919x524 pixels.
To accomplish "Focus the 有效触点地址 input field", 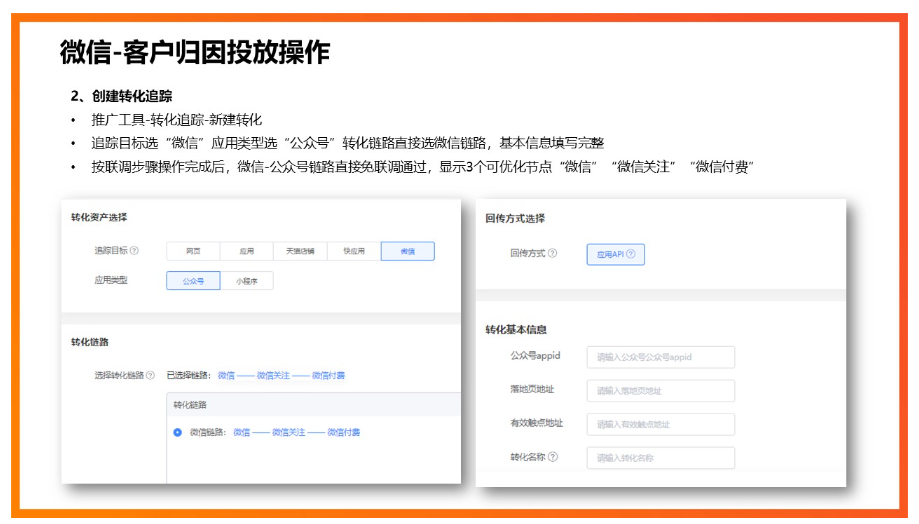I will click(661, 424).
